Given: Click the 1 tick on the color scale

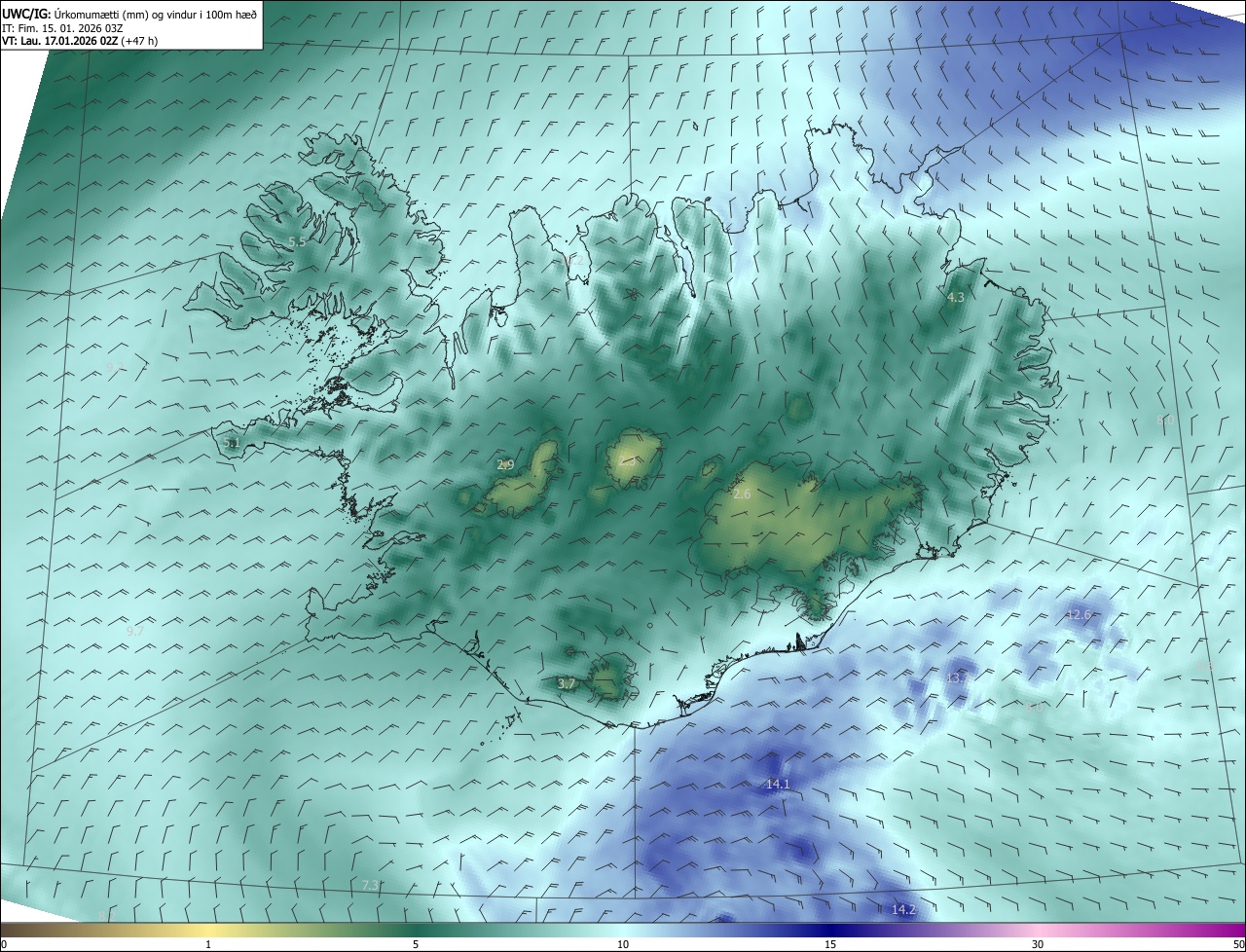Looking at the screenshot, I should 208,944.
